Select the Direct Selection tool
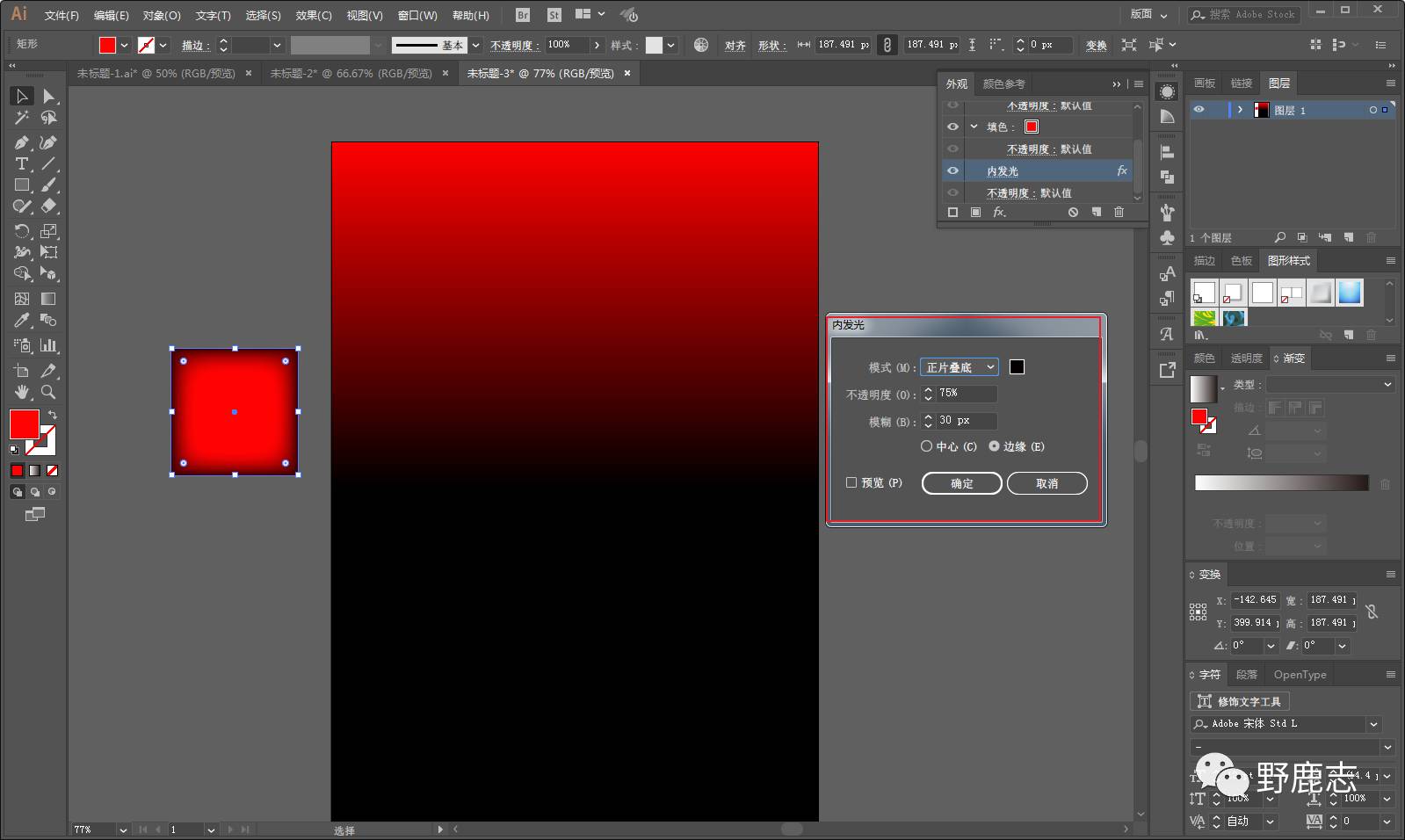This screenshot has height=840, width=1405. (x=48, y=96)
